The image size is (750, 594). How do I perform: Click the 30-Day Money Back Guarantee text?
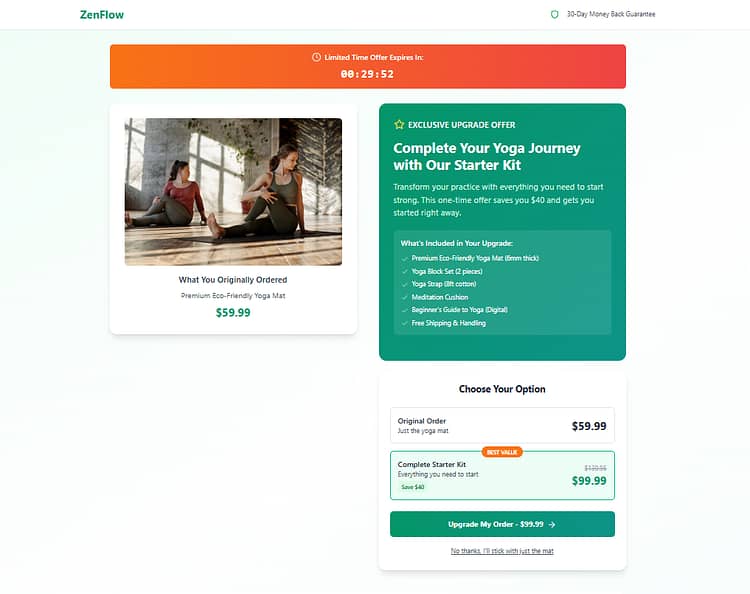611,14
